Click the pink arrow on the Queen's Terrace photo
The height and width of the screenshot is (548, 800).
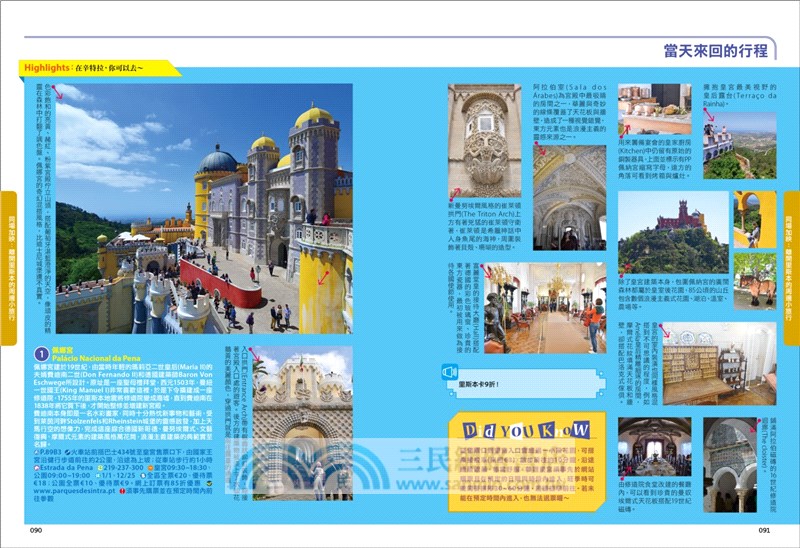tap(709, 130)
